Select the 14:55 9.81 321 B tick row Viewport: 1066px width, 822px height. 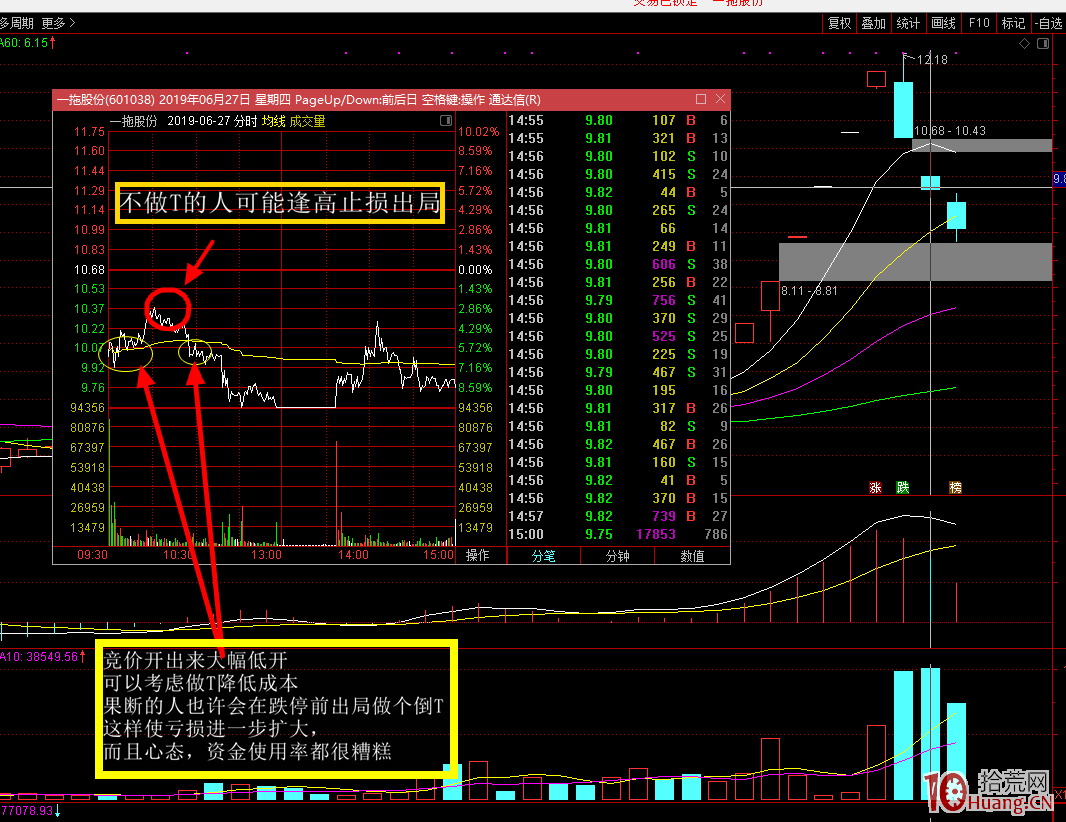click(618, 138)
